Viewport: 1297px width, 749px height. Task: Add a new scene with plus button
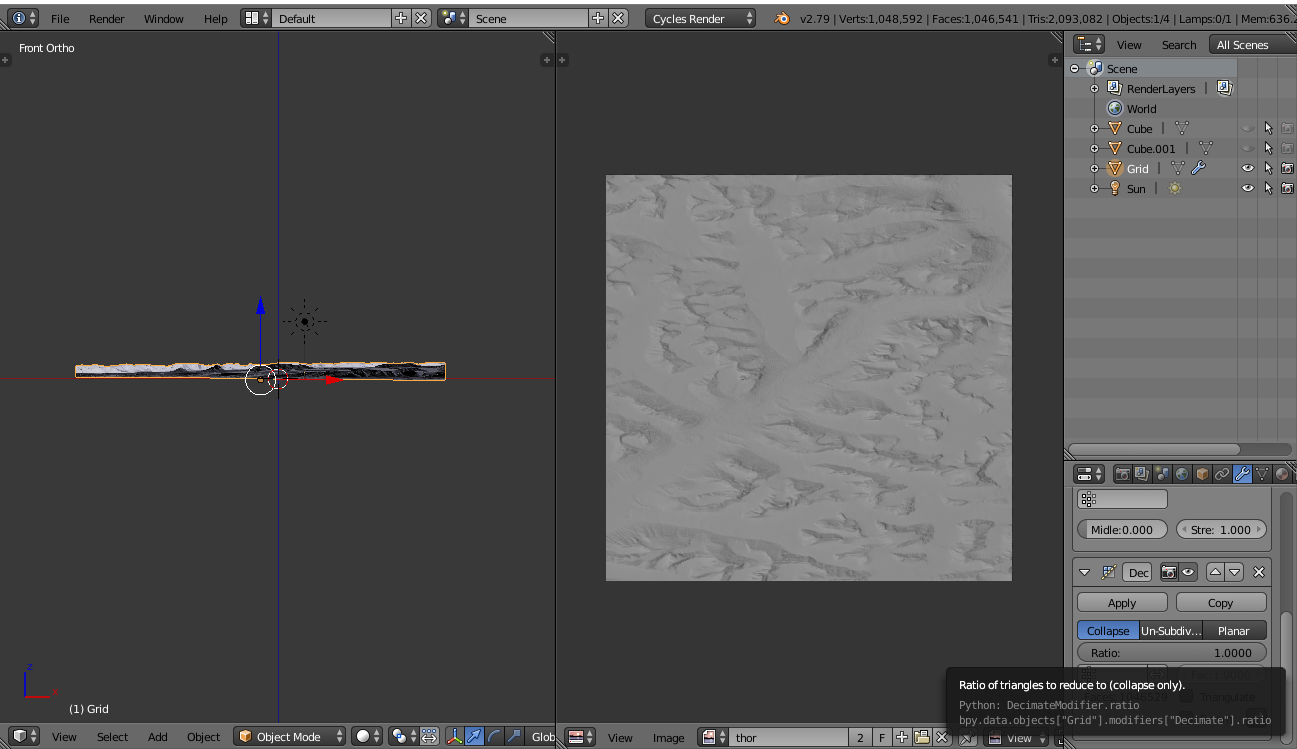click(x=598, y=18)
